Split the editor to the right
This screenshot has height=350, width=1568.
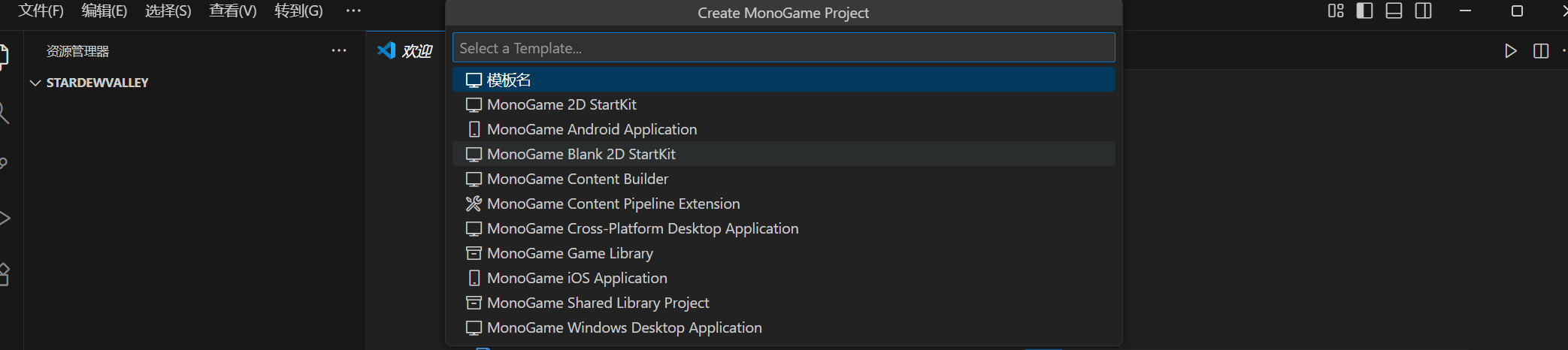point(1541,50)
